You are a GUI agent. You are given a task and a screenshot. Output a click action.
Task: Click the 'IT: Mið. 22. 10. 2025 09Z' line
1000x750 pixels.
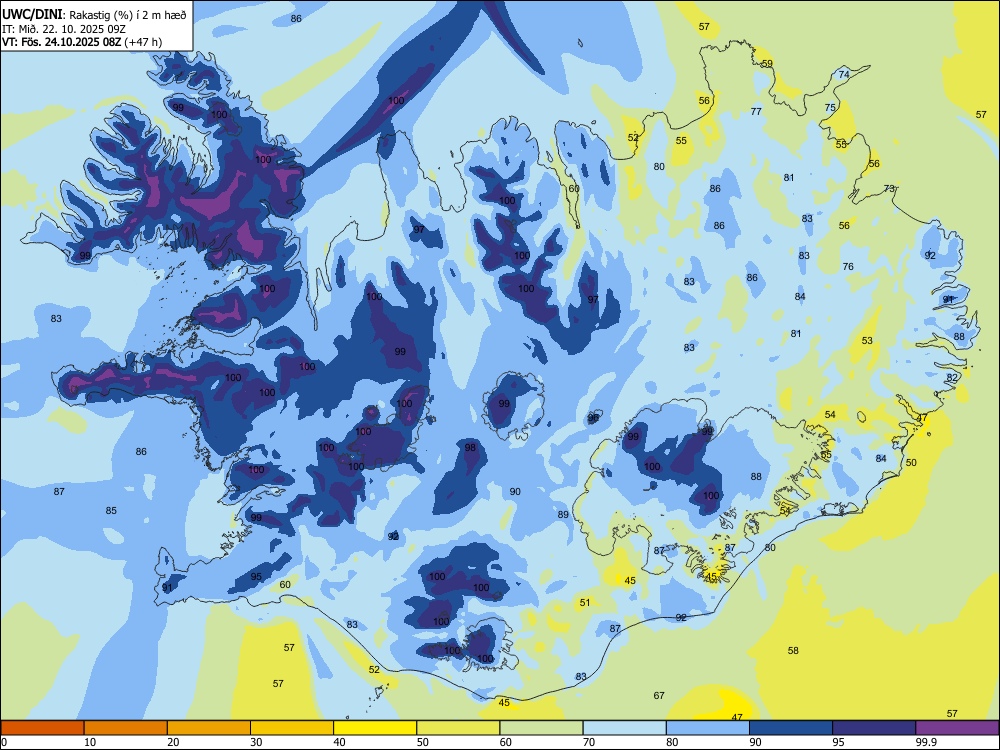[x=64, y=29]
